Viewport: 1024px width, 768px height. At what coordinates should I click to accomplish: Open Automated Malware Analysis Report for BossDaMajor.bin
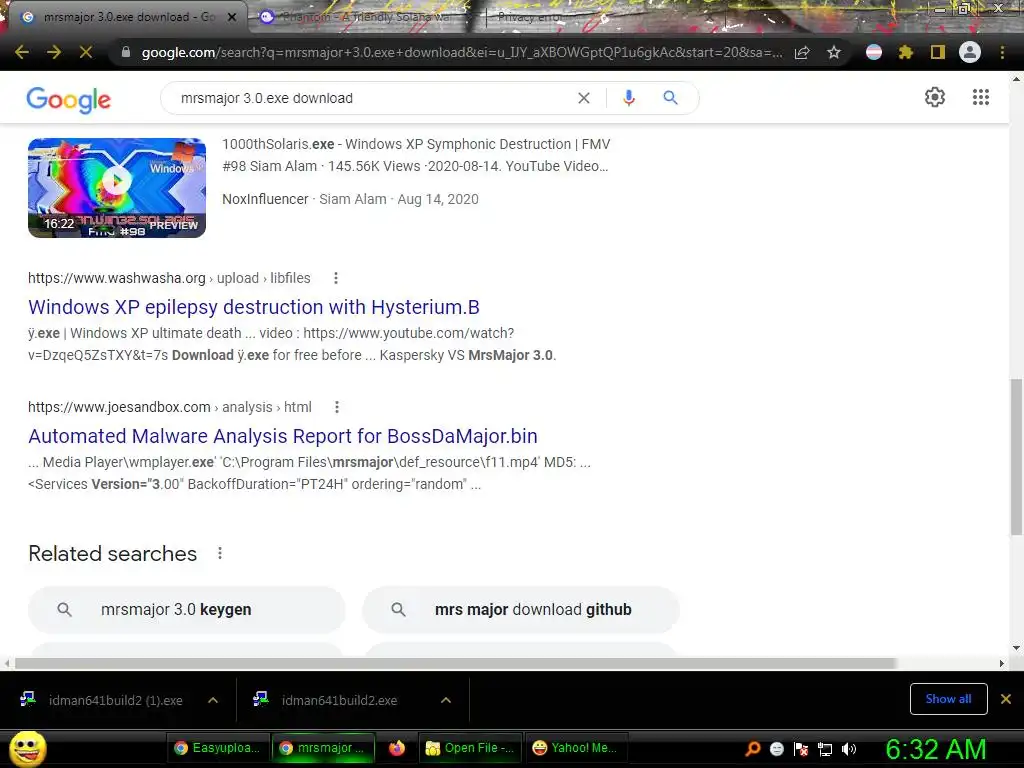click(283, 436)
